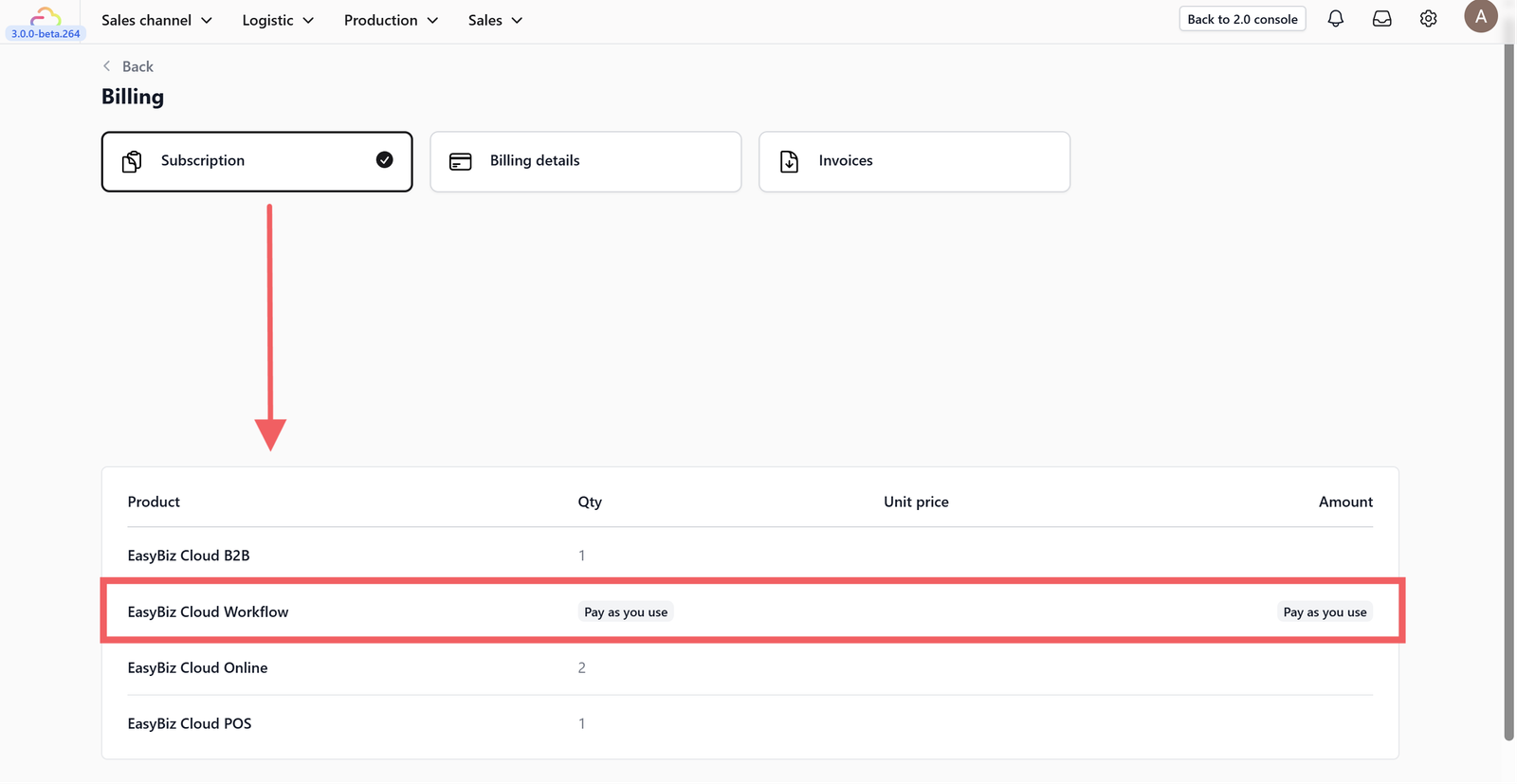This screenshot has height=784, width=1517.
Task: Click the Back link
Action: point(137,66)
